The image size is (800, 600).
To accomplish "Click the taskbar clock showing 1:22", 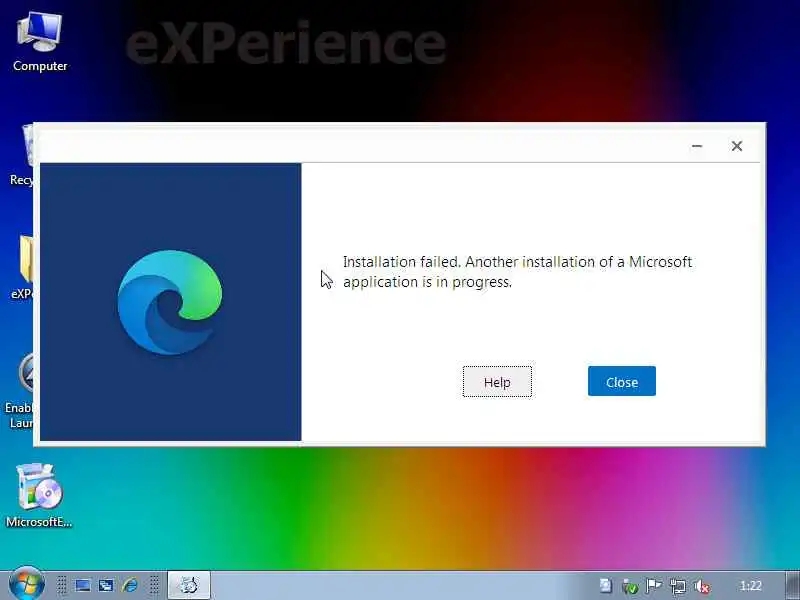I will tap(751, 586).
